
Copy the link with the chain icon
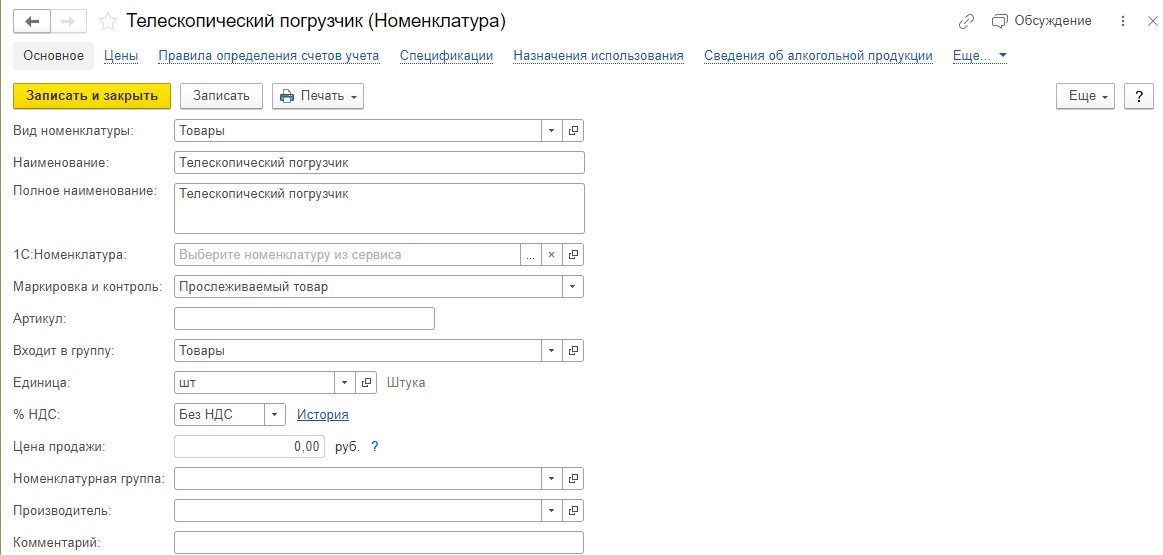point(966,22)
